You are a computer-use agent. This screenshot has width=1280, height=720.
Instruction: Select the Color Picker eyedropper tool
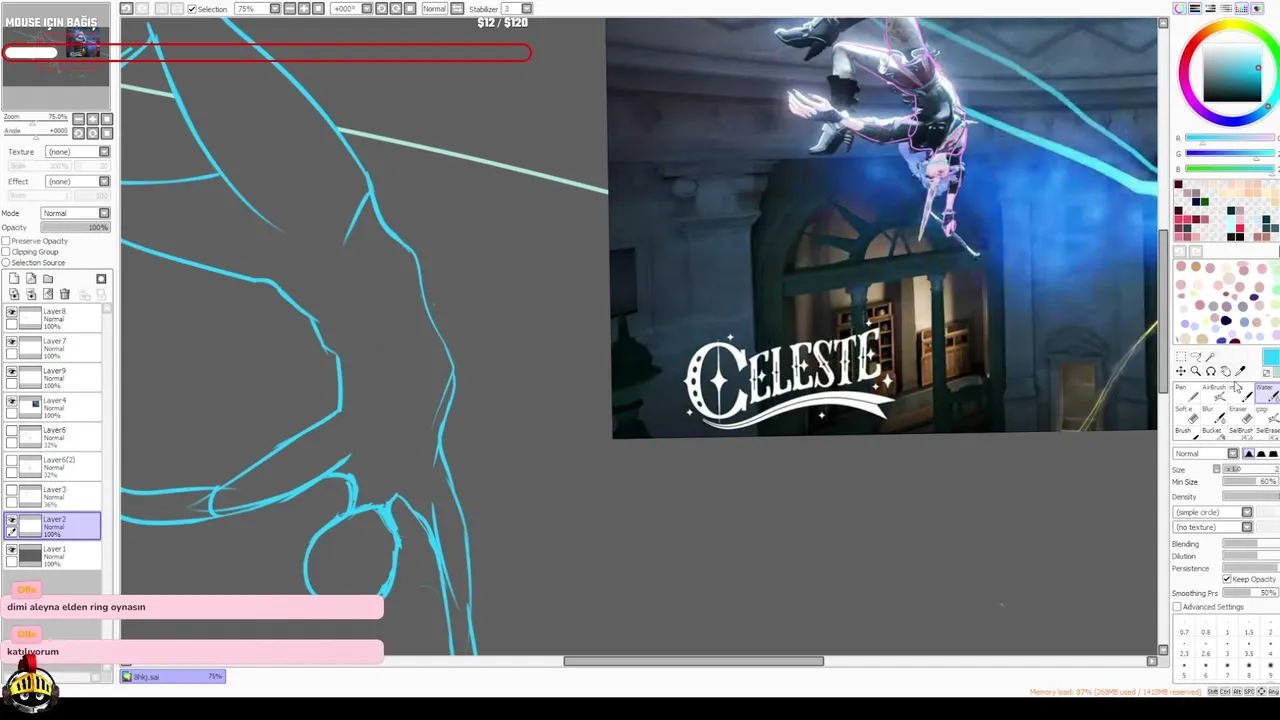1240,372
